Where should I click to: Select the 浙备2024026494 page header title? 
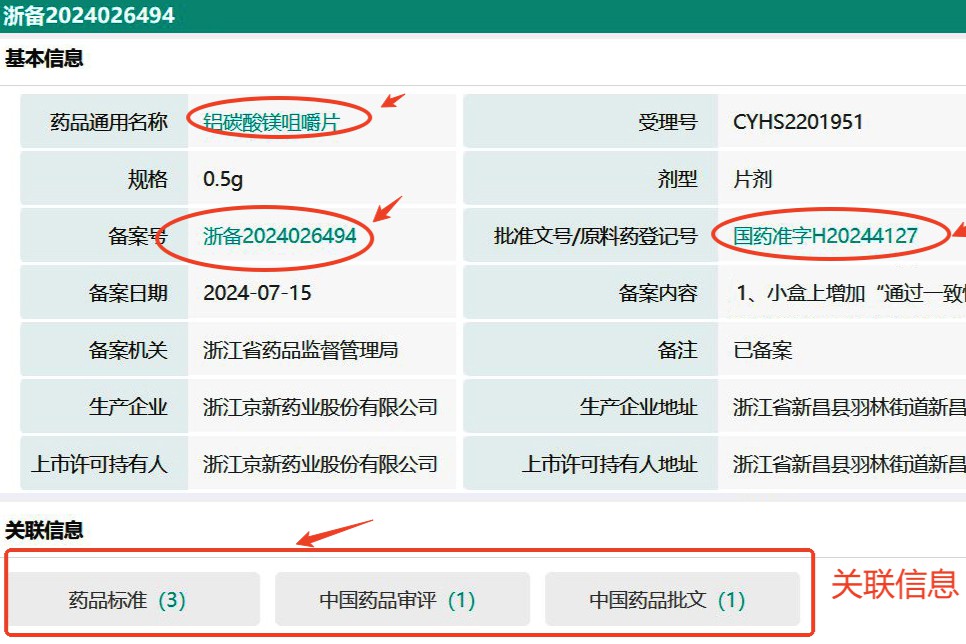coord(85,15)
